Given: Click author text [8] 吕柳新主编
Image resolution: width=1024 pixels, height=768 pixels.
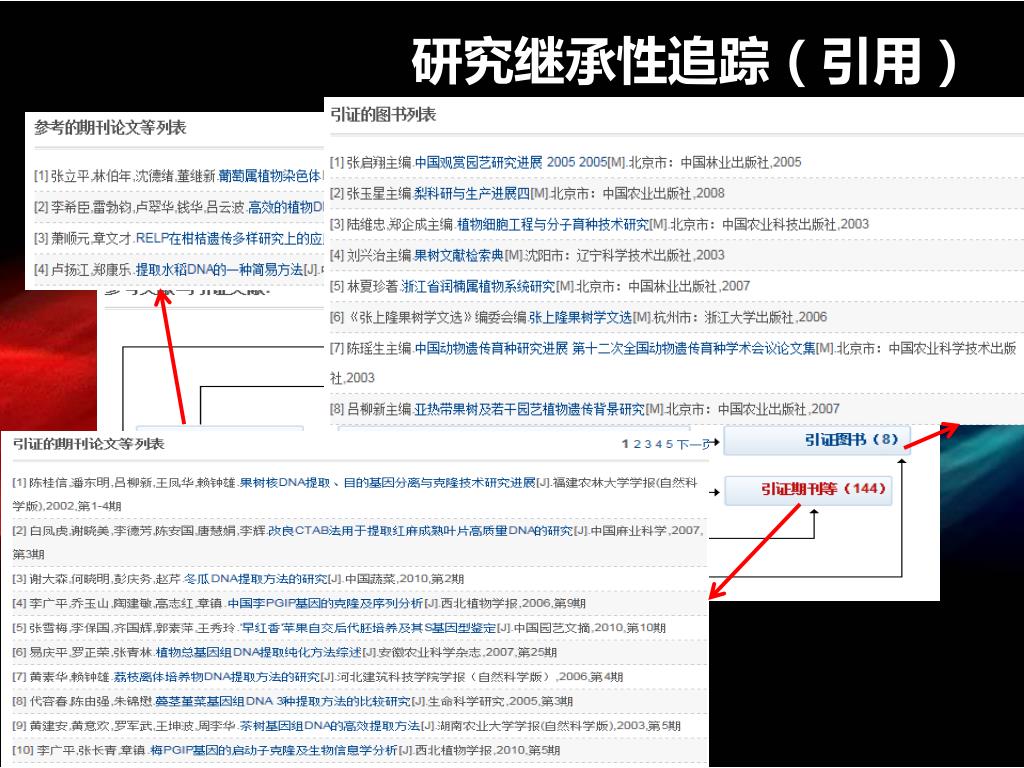Looking at the screenshot, I should pos(370,409).
